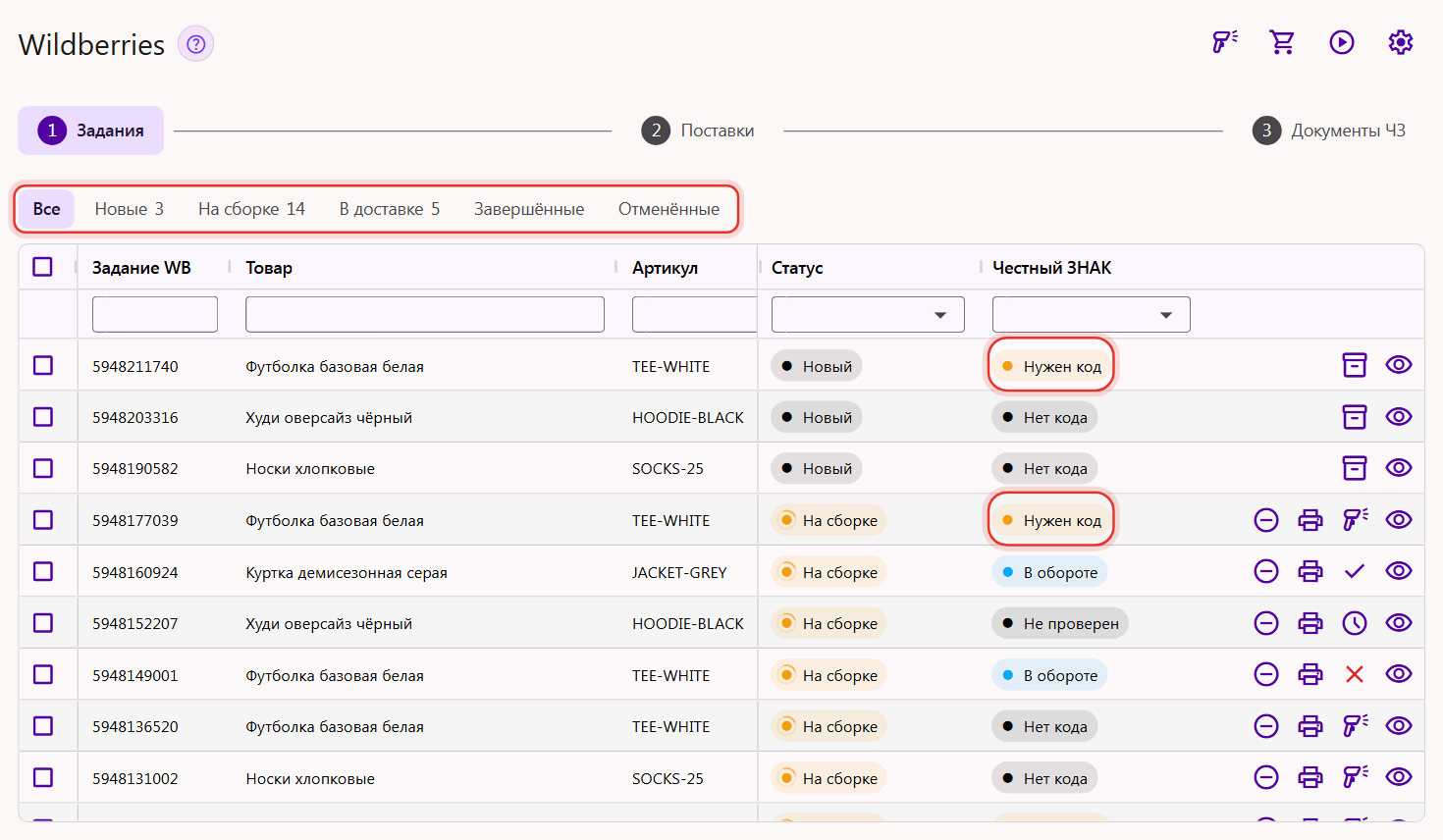
Task: Open the Отменённые tab
Action: coord(668,209)
